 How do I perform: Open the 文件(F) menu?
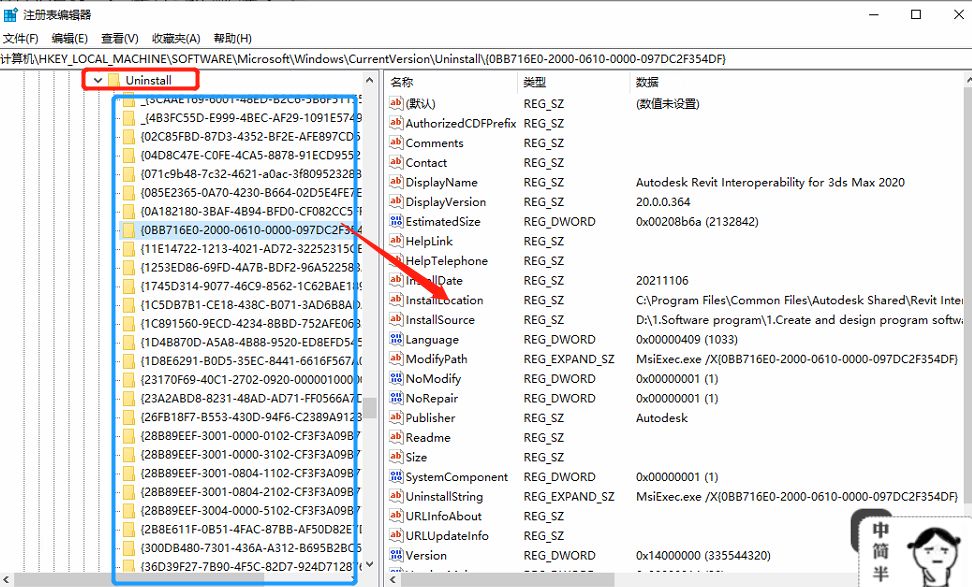point(20,38)
